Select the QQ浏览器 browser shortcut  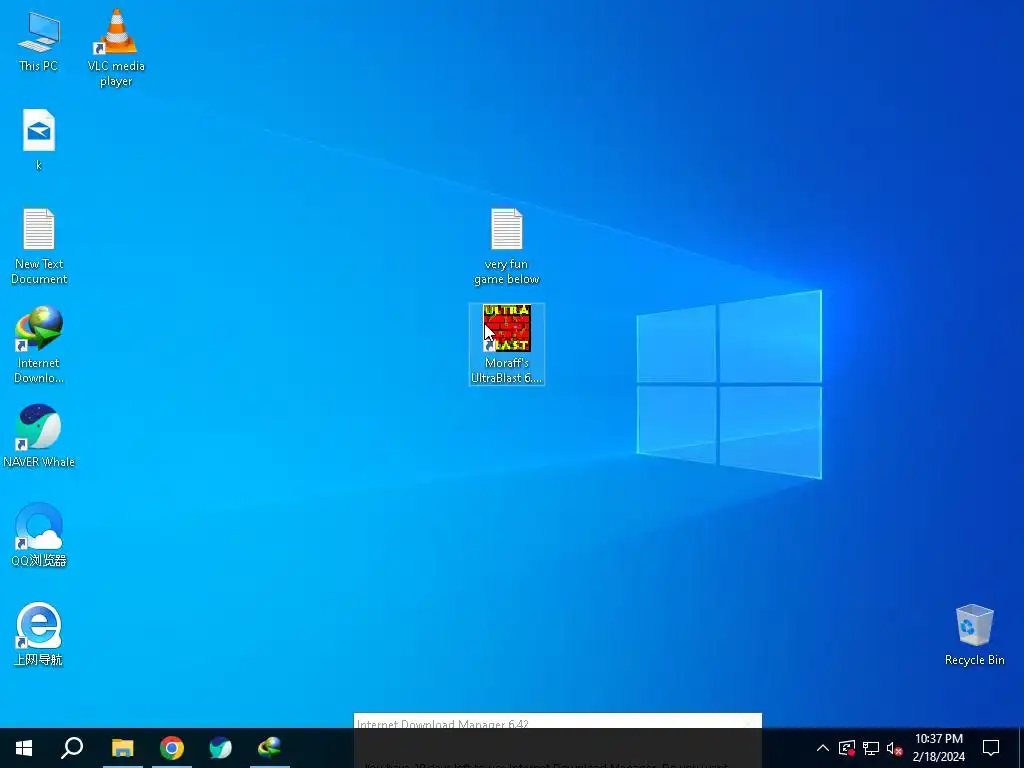(39, 535)
